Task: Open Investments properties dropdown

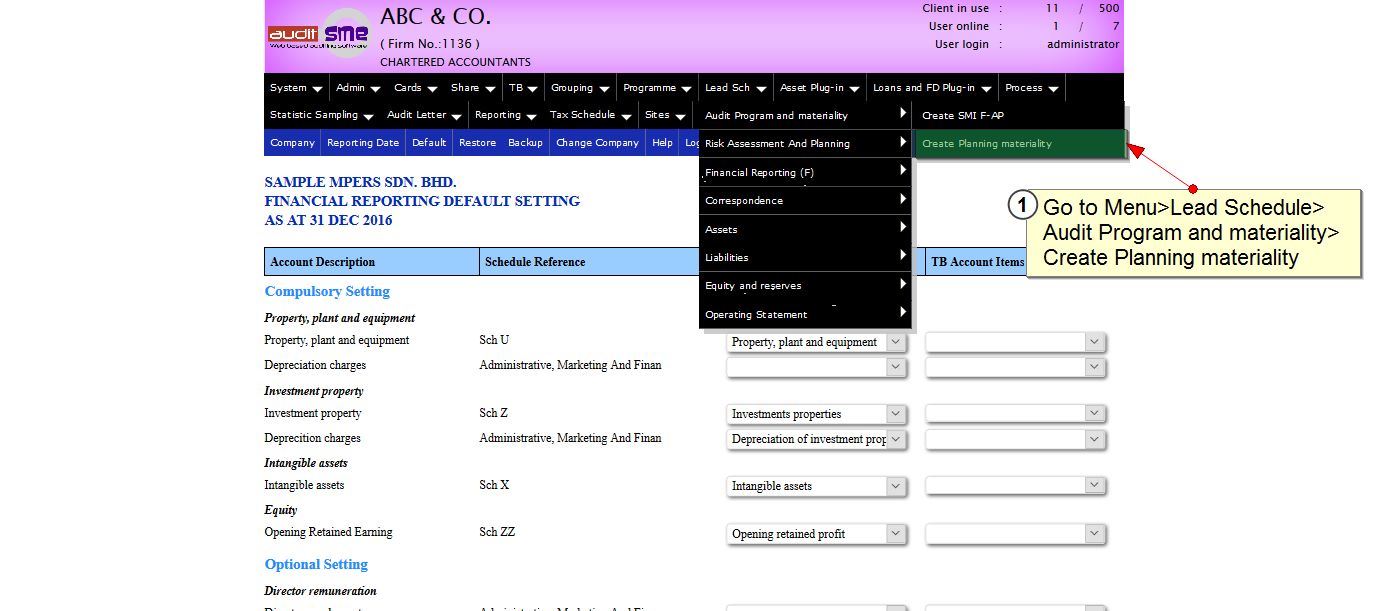Action: [x=816, y=414]
